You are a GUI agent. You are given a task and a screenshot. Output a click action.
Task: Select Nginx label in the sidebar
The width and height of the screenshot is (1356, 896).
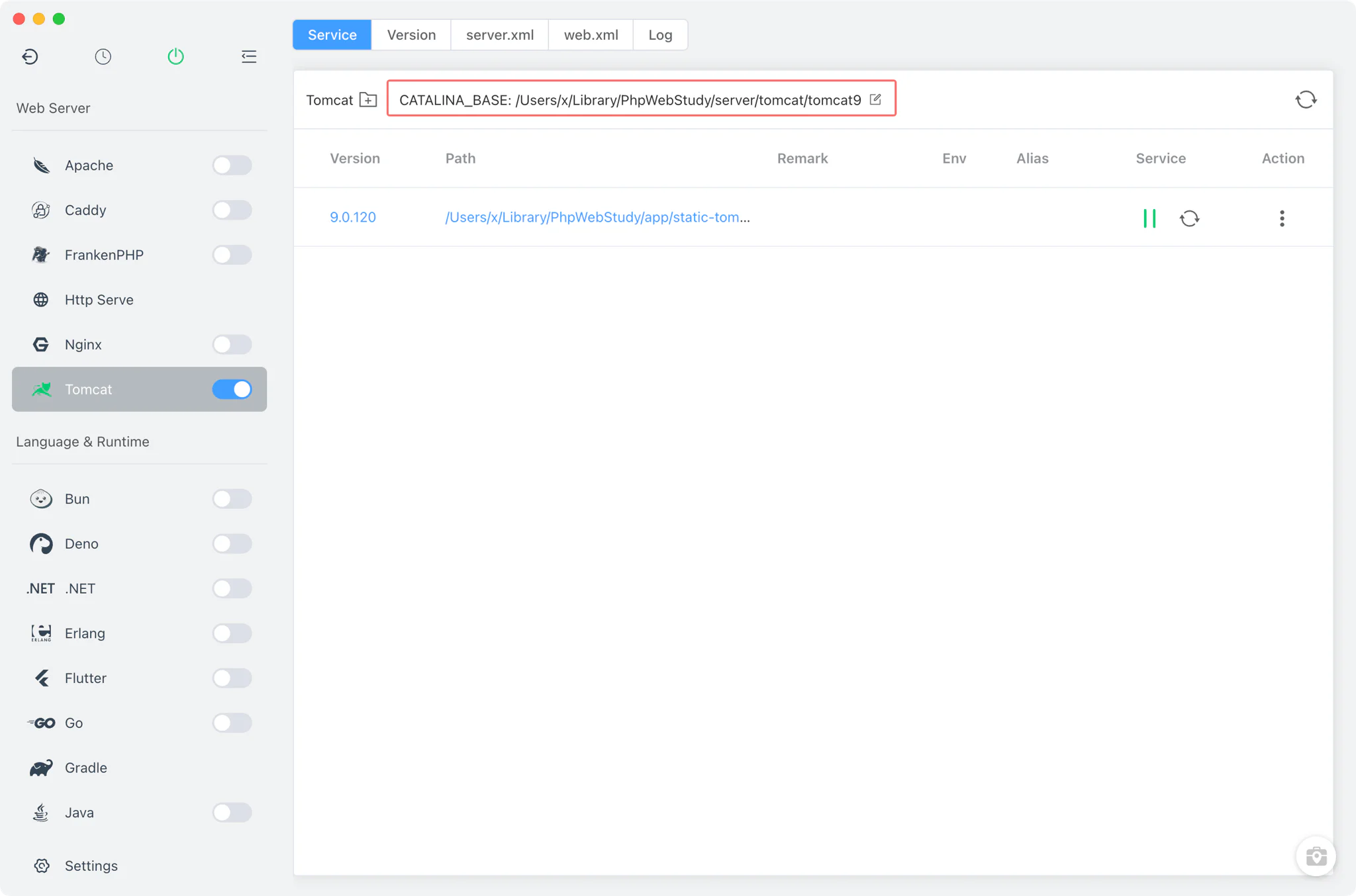pos(83,344)
